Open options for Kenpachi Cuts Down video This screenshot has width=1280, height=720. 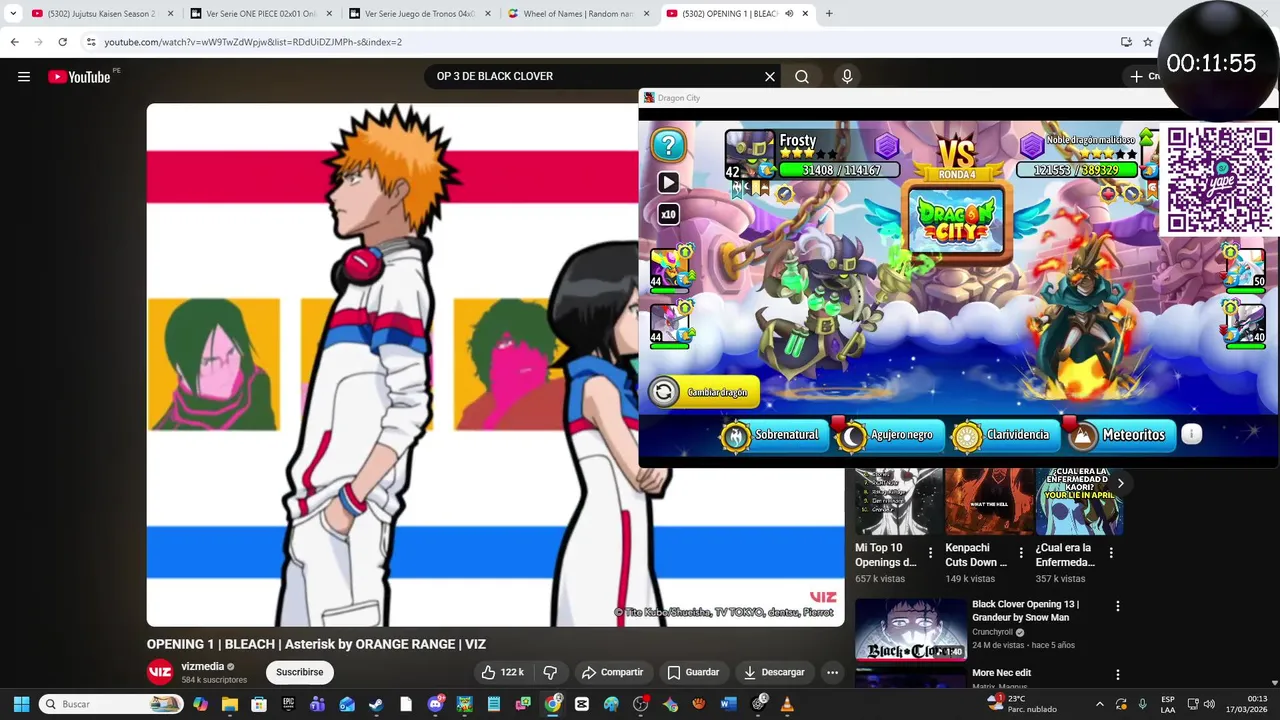[x=1021, y=552]
